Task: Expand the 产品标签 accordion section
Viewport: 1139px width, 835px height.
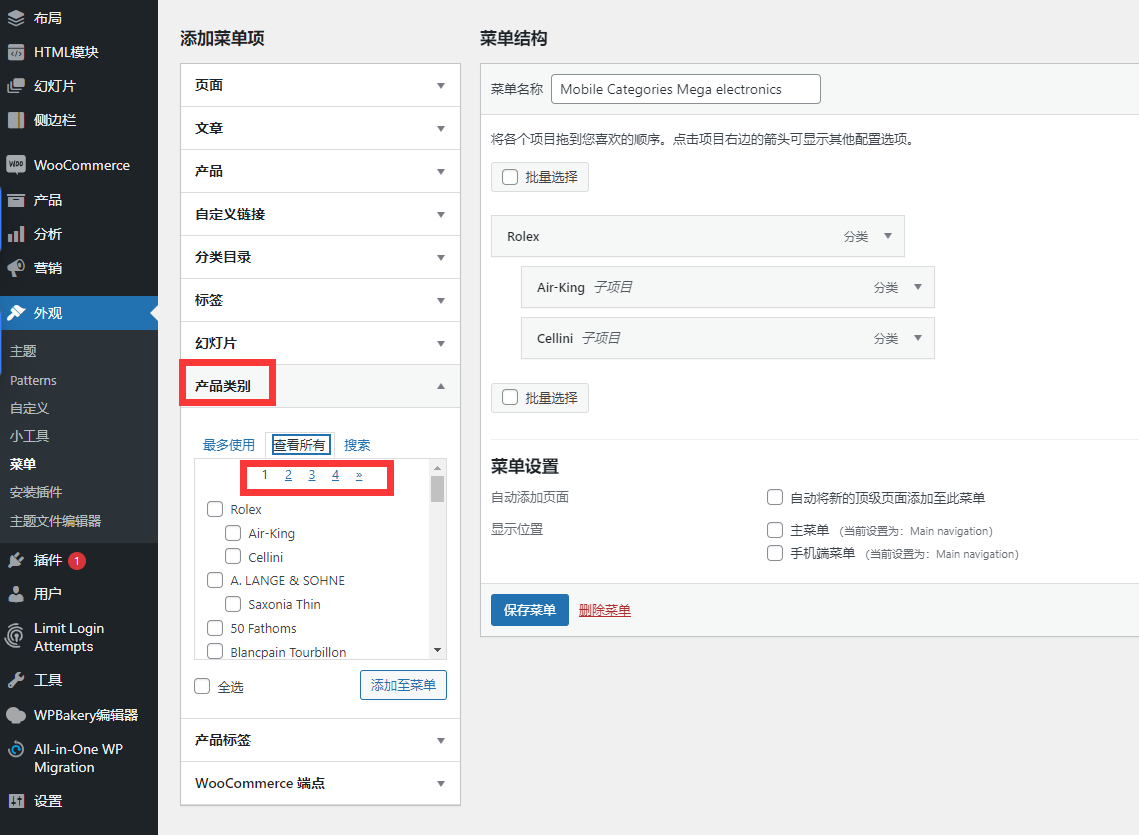Action: (x=320, y=740)
